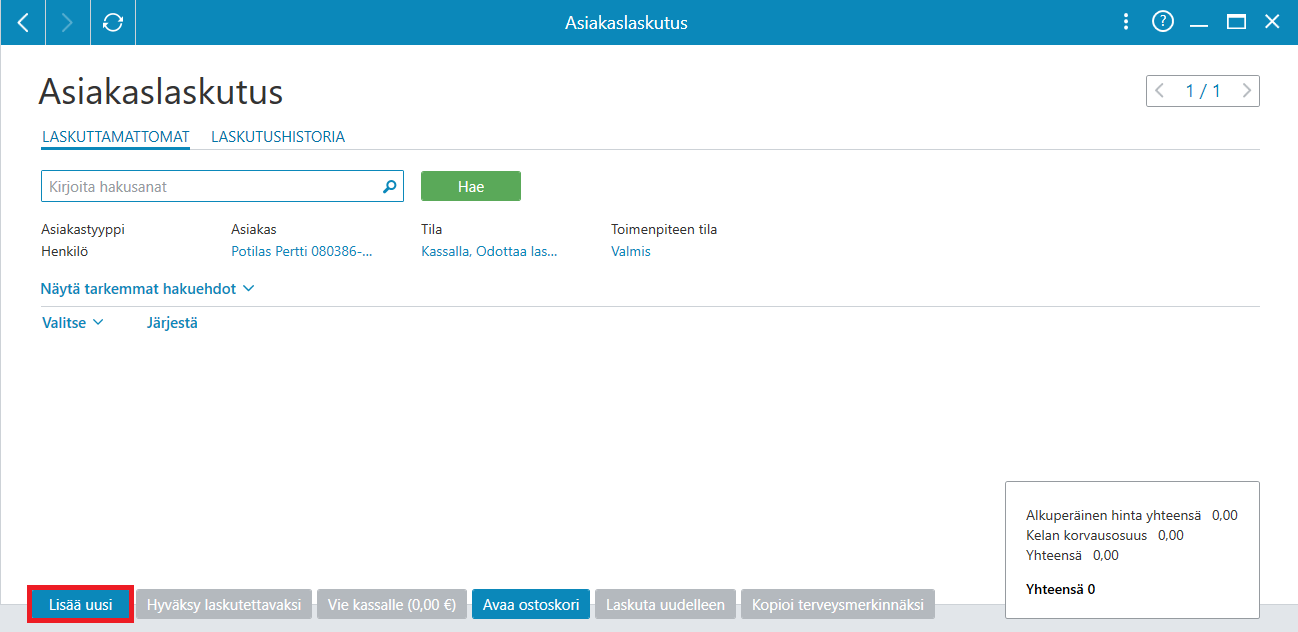
Task: Go to next page in pager
Action: point(1246,91)
